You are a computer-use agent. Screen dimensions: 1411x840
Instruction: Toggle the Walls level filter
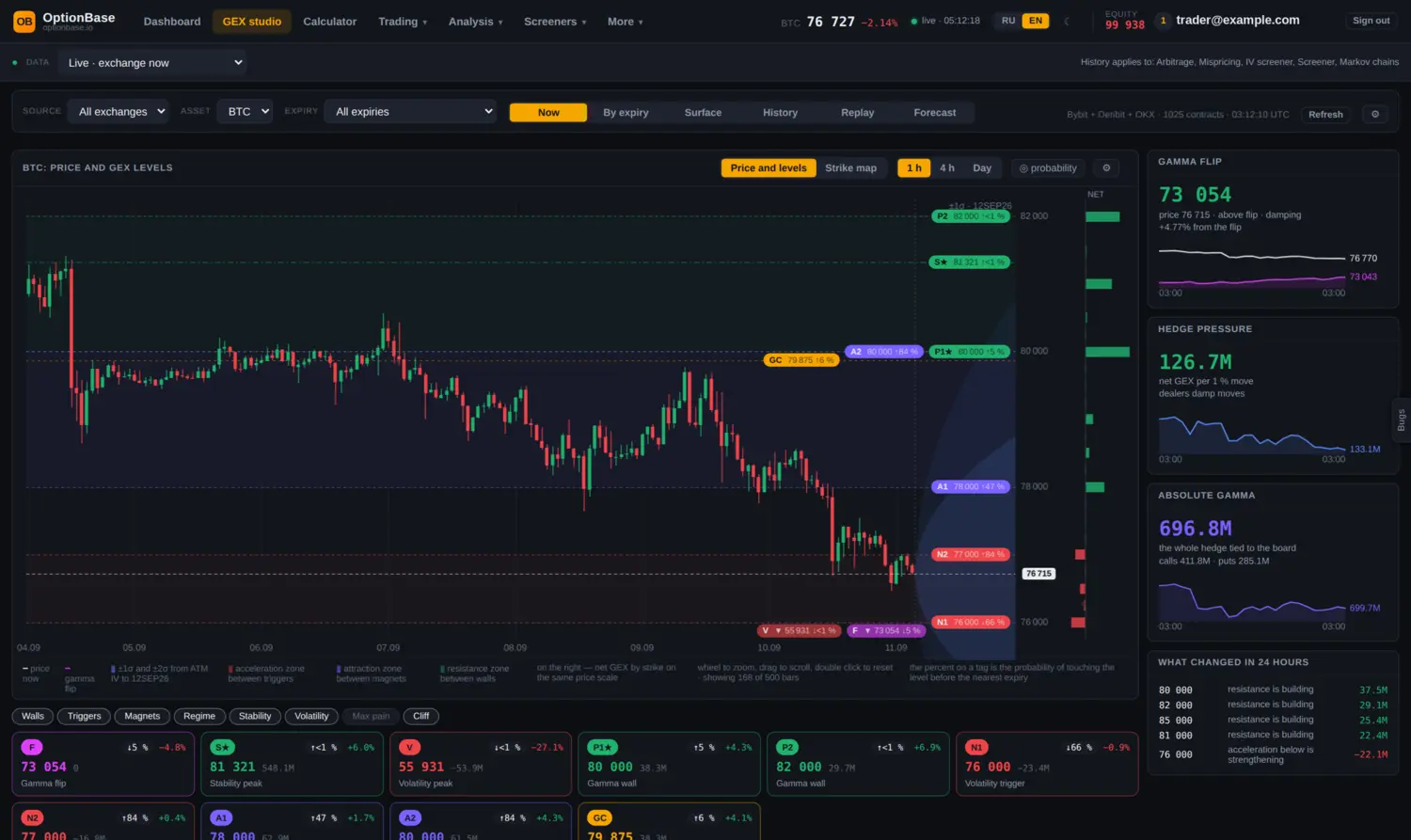coord(33,716)
